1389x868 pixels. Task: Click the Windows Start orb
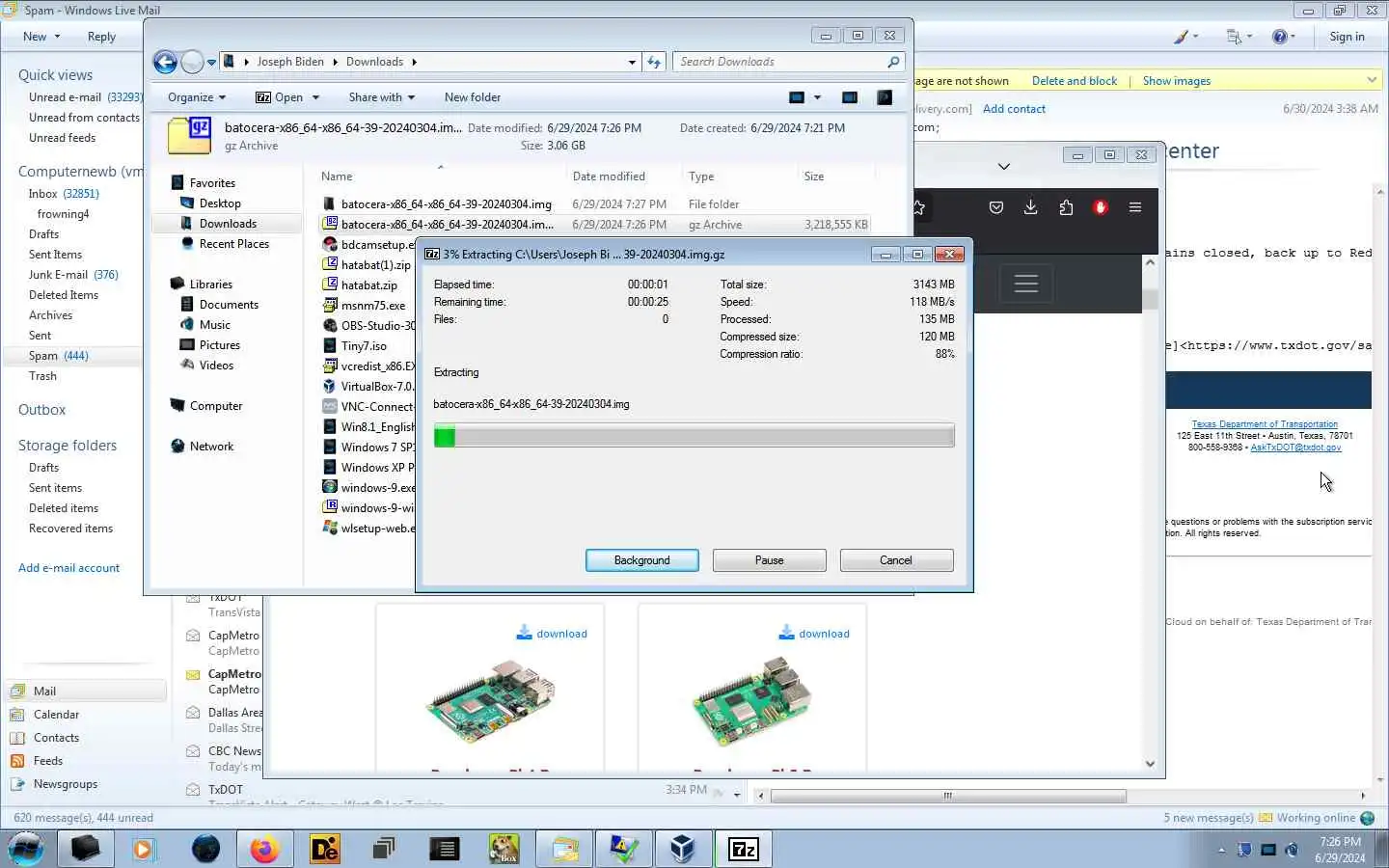(x=26, y=849)
